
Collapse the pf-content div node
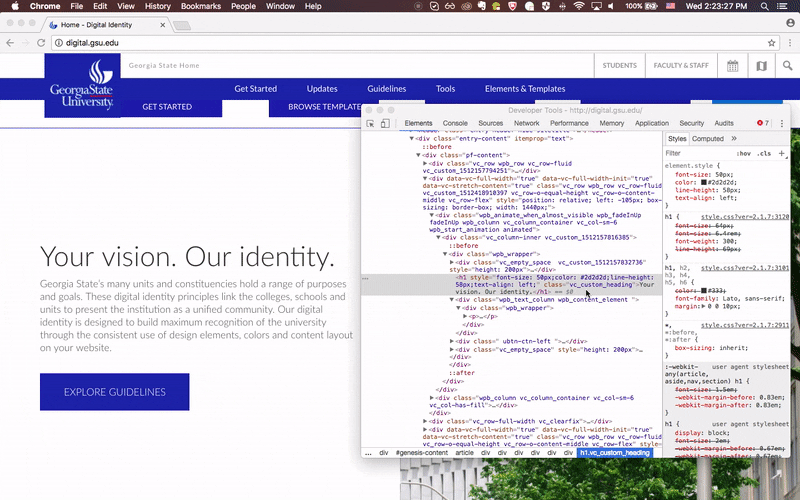(418, 155)
